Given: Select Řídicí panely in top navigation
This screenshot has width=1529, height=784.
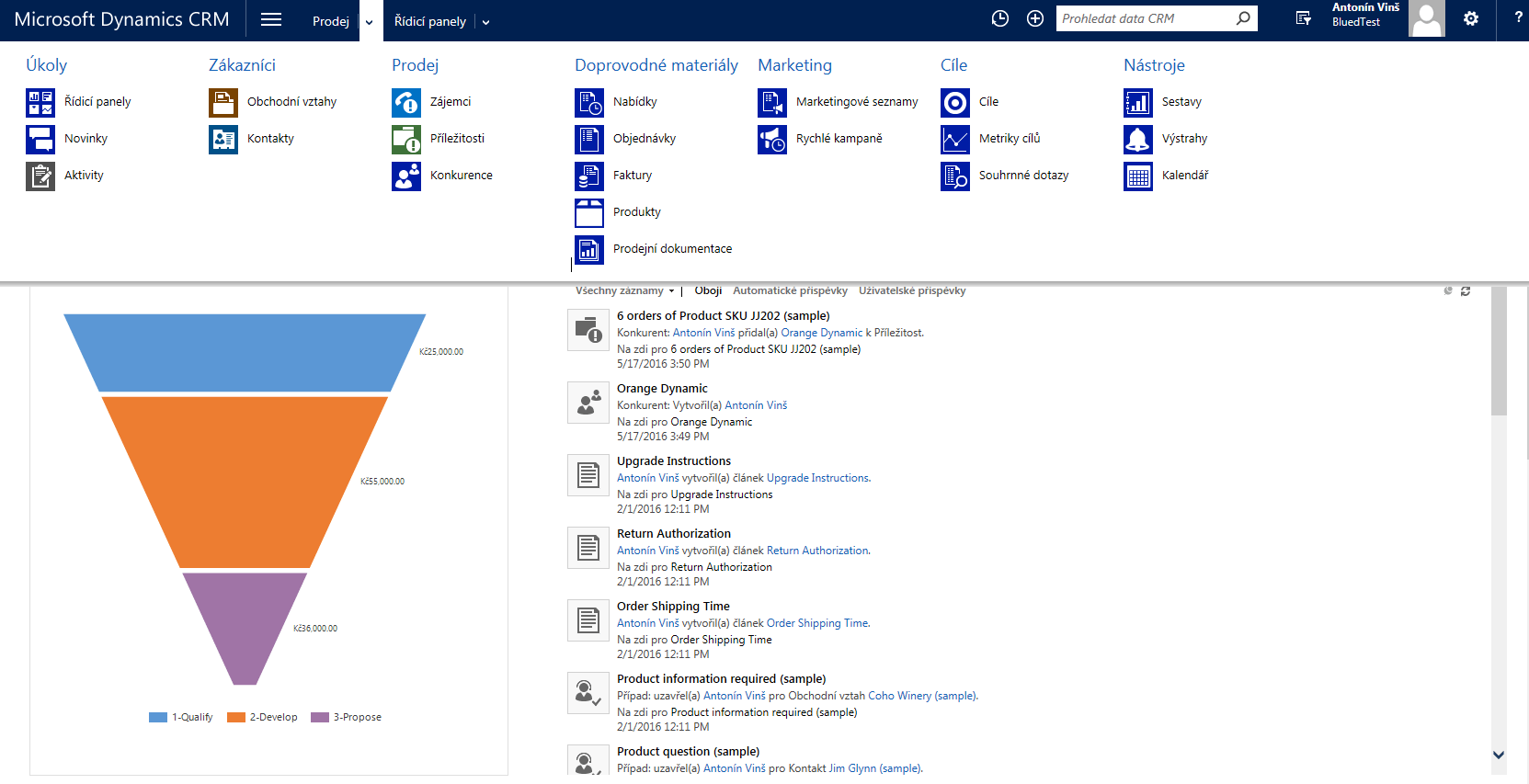Looking at the screenshot, I should pos(430,21).
